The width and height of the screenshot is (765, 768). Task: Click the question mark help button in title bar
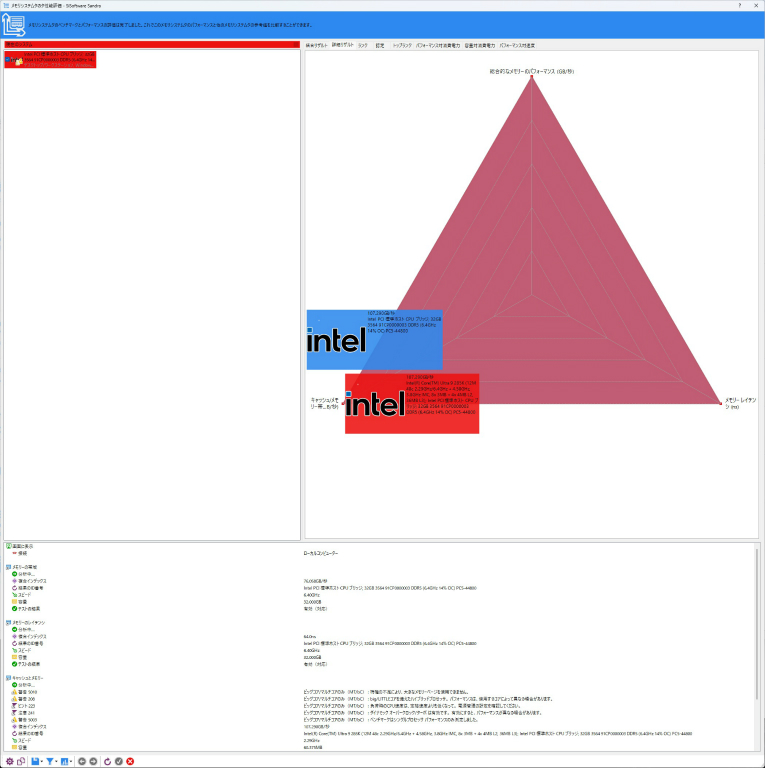tap(740, 5)
